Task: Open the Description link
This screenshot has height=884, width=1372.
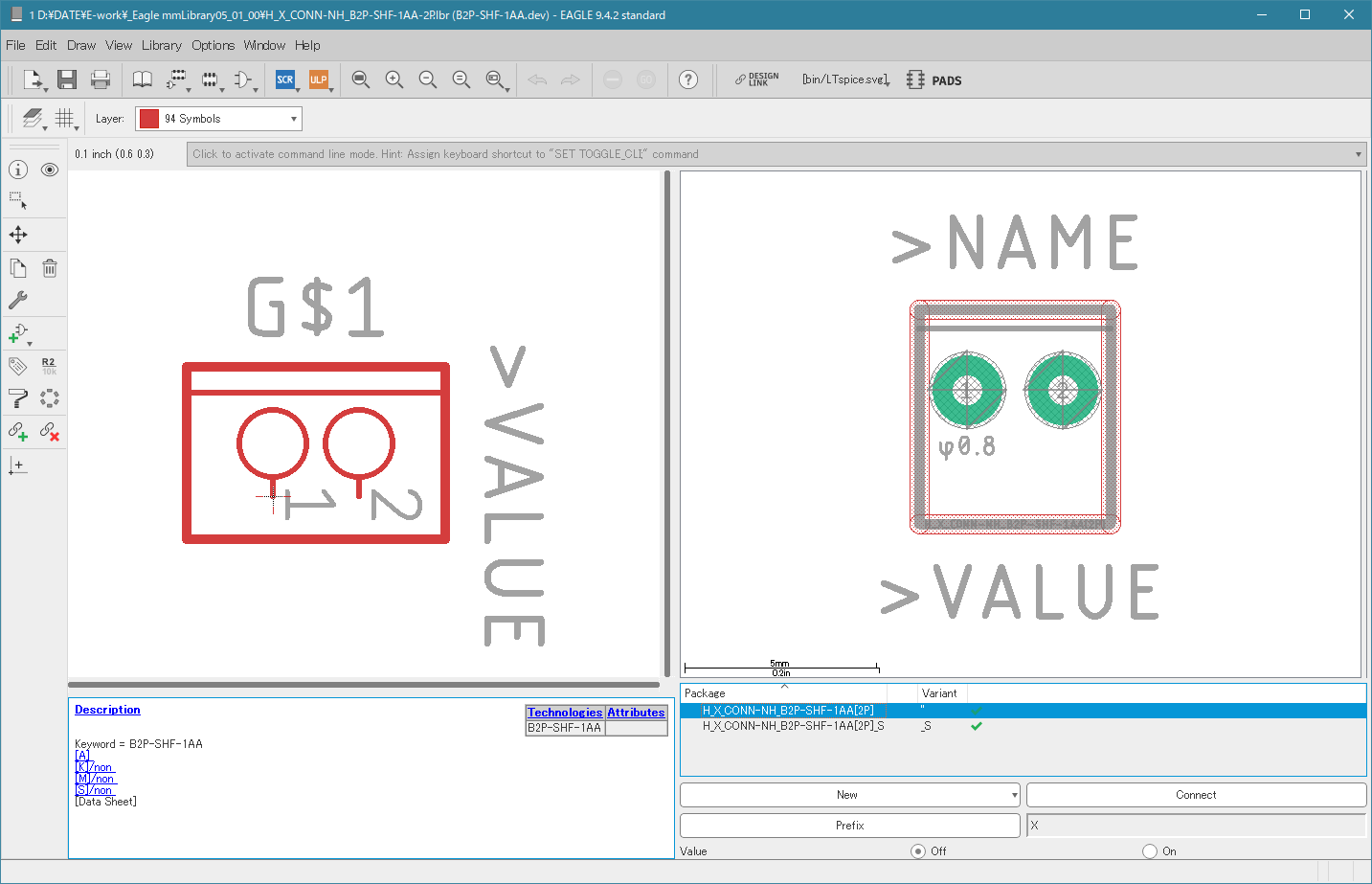Action: 107,710
